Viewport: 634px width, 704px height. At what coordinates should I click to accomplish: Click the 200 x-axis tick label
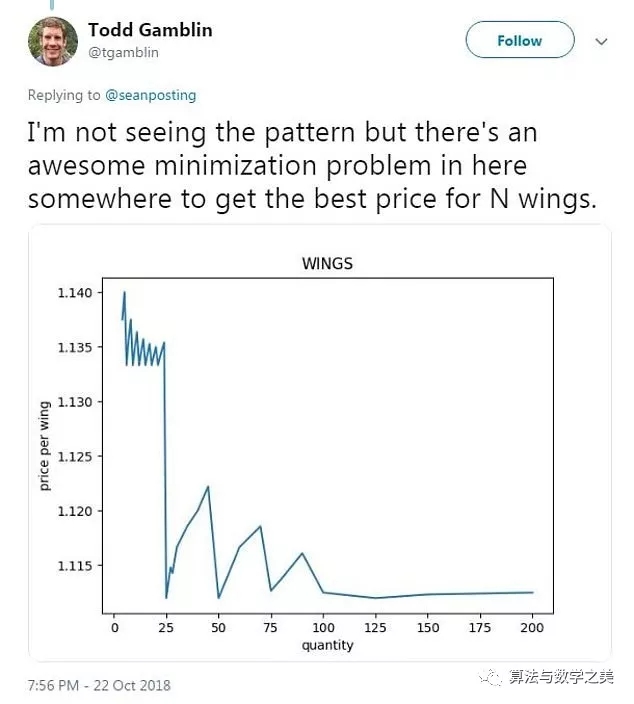pyautogui.click(x=532, y=627)
